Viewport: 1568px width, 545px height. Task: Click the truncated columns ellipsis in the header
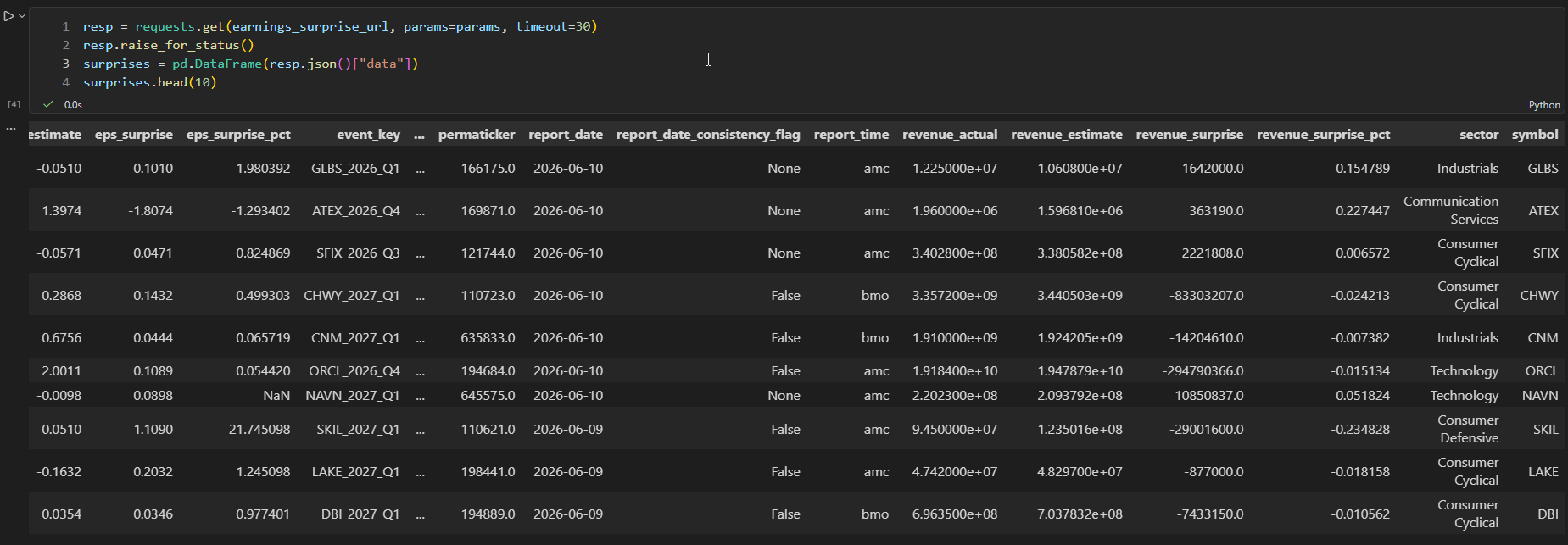point(420,135)
